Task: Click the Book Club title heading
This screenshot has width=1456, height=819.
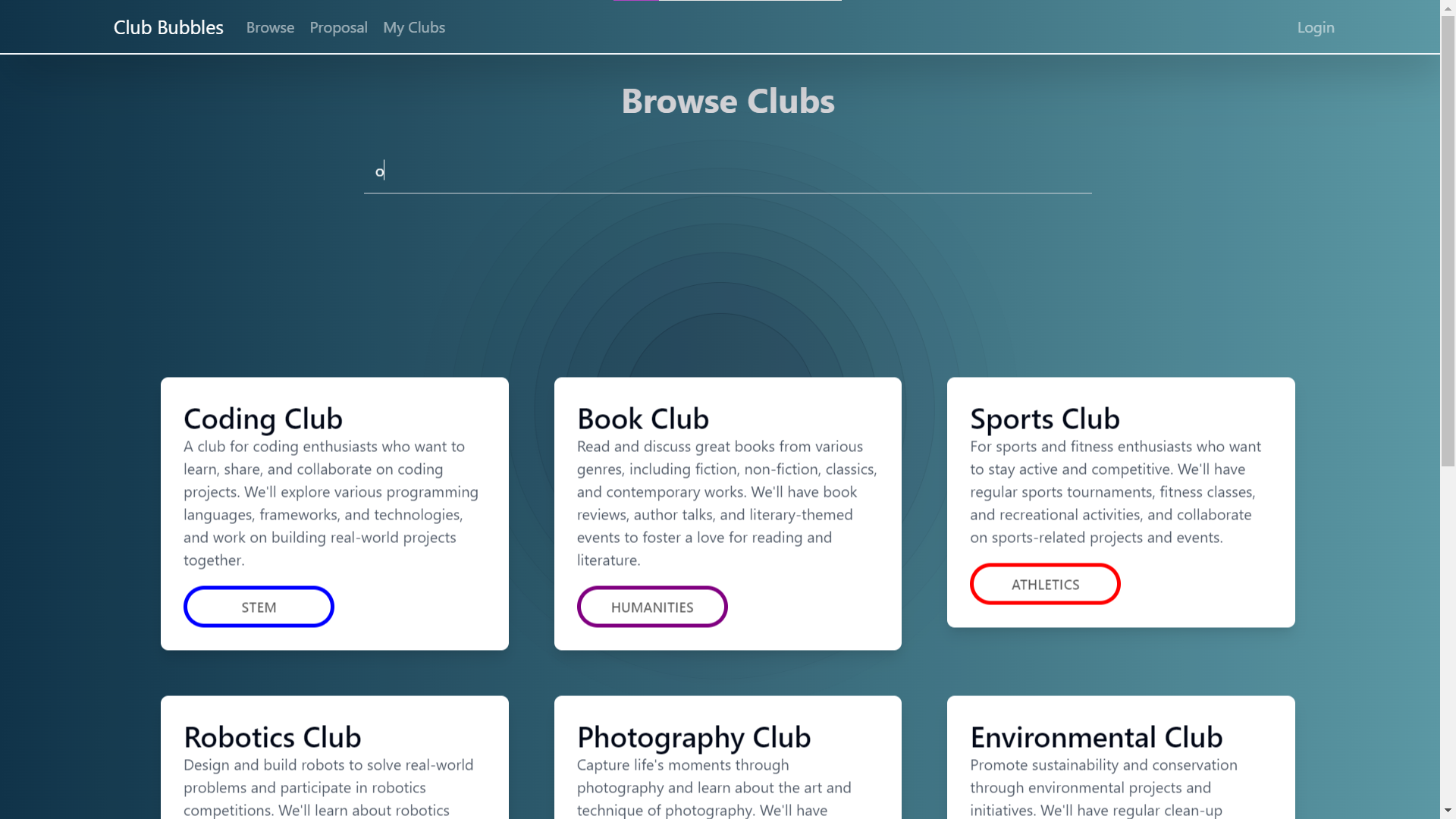Action: tap(643, 418)
